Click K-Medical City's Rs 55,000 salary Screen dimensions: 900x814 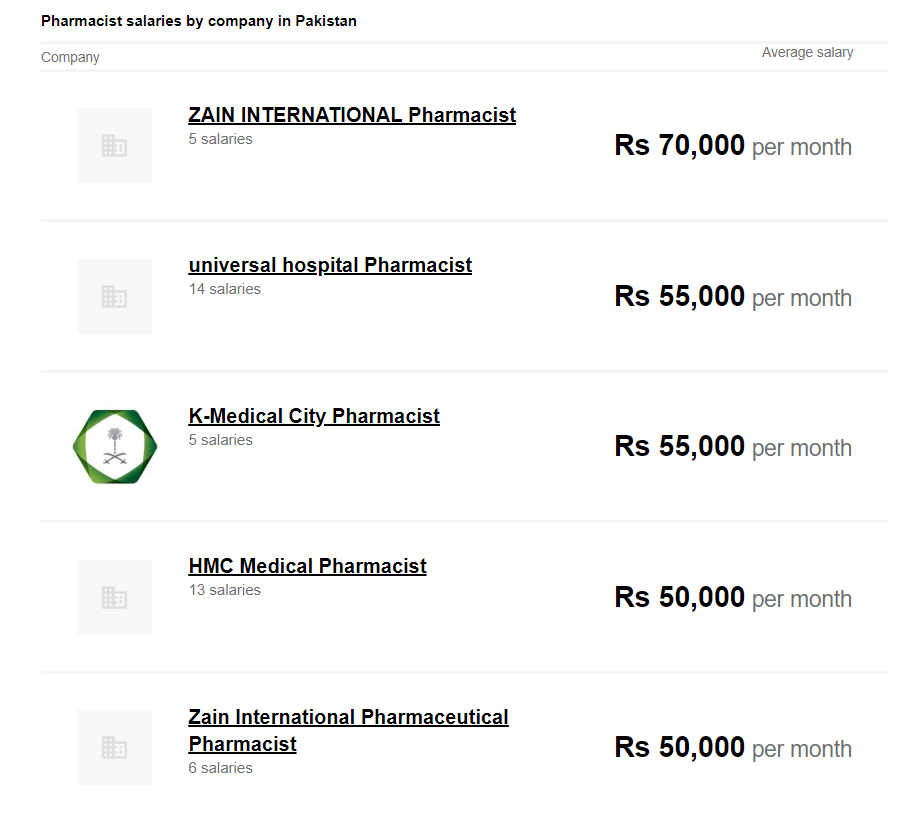tap(732, 447)
